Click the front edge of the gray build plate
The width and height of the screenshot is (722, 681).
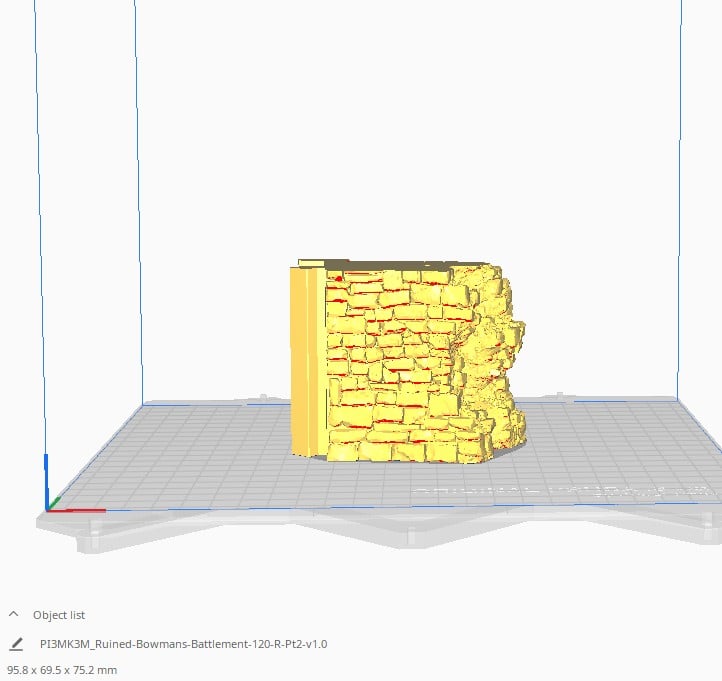pyautogui.click(x=368, y=530)
